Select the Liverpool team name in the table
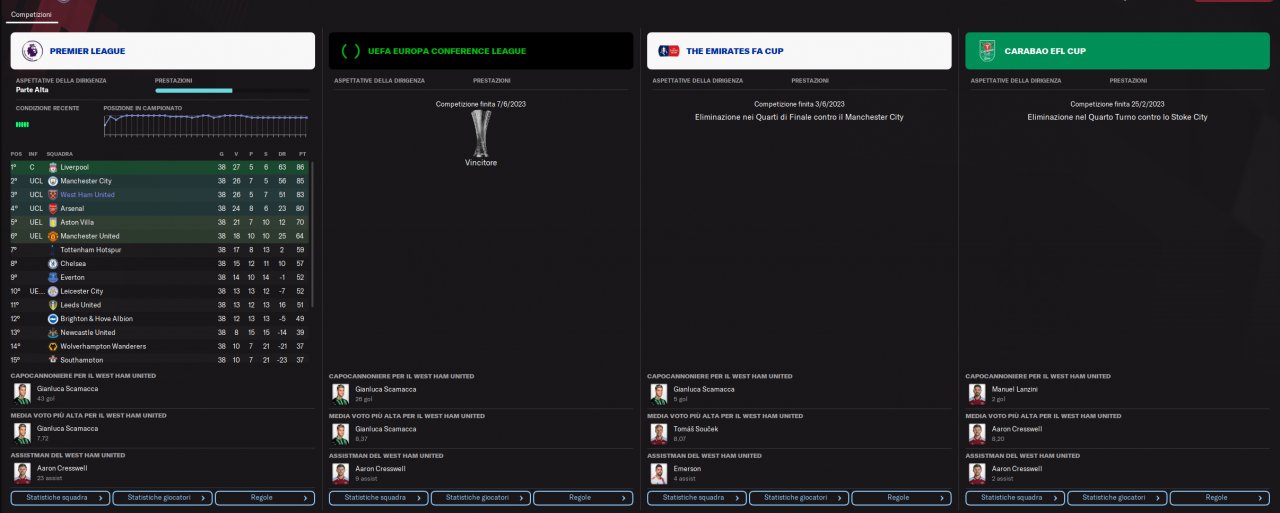The width and height of the screenshot is (1280, 513). [74, 167]
